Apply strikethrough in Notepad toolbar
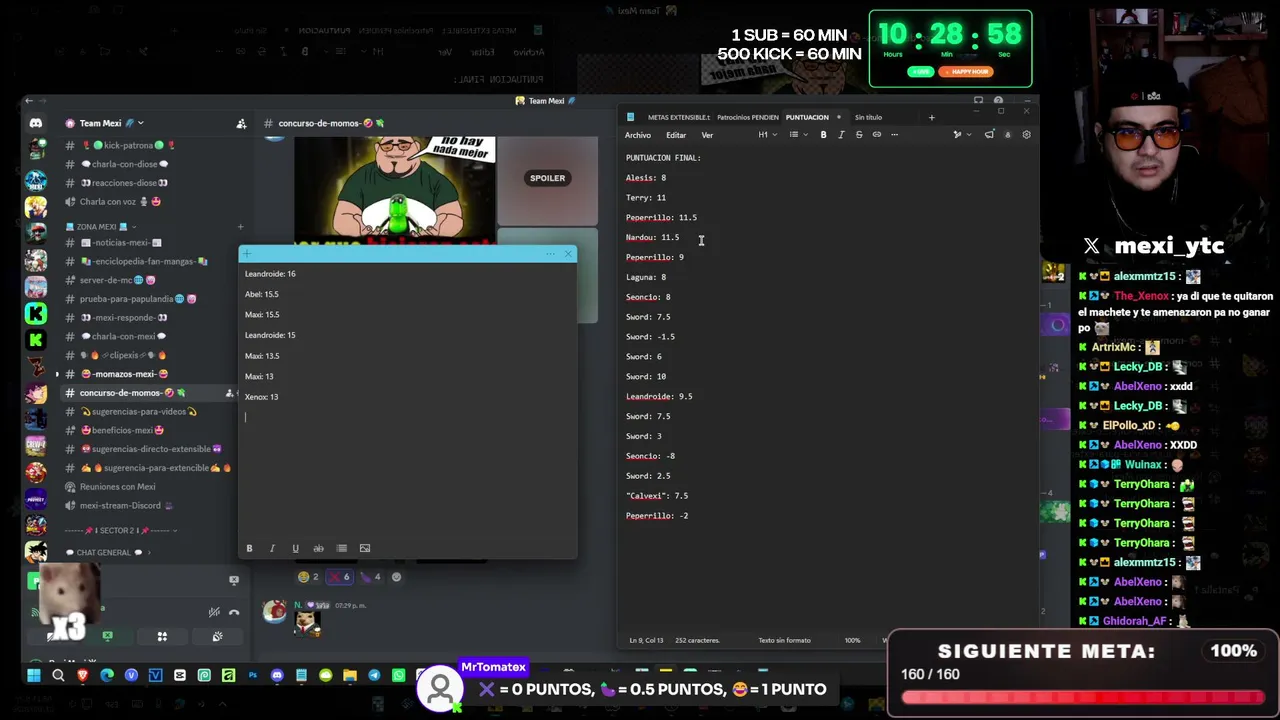The height and width of the screenshot is (720, 1280). 859,135
